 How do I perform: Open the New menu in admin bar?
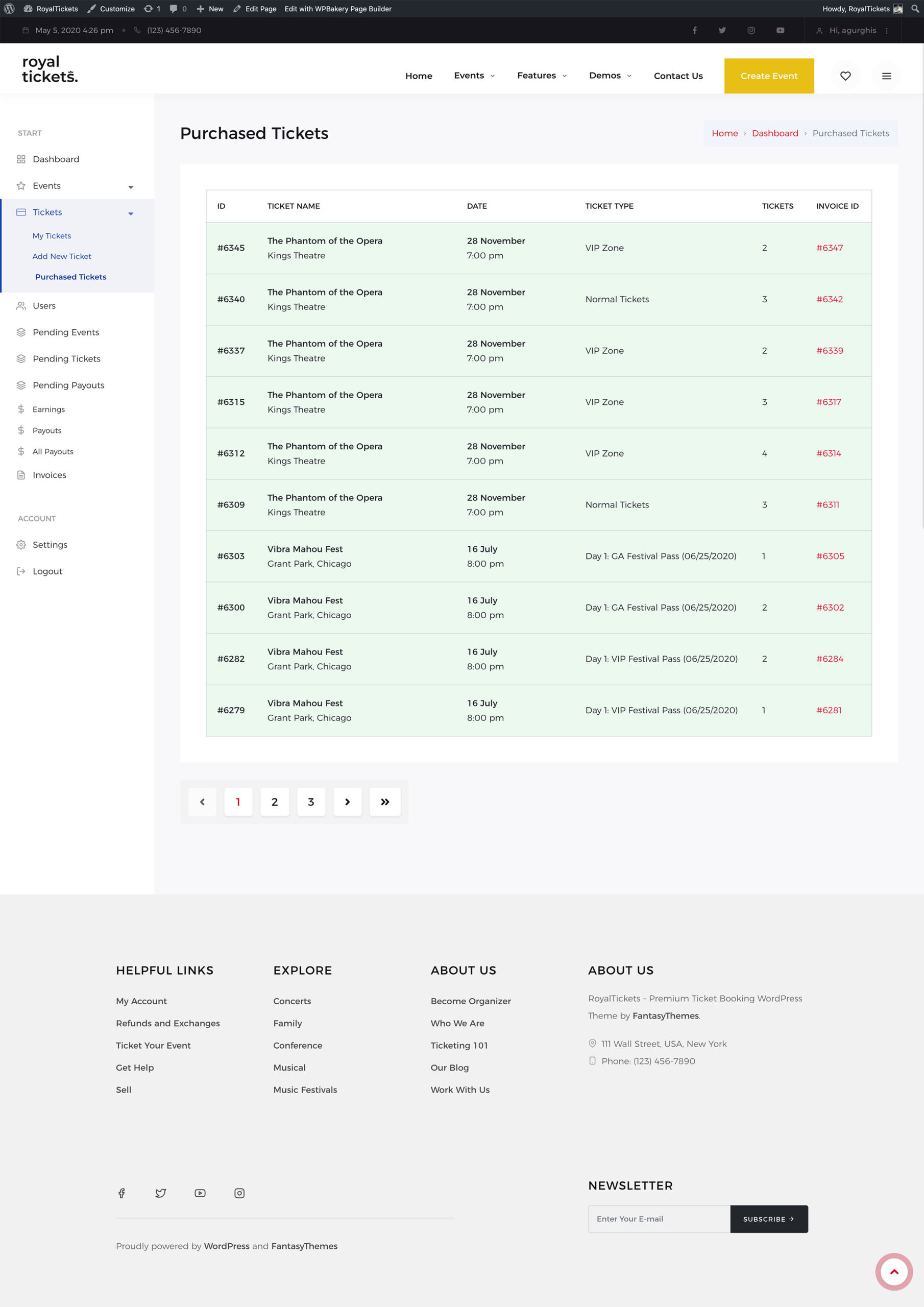point(209,9)
